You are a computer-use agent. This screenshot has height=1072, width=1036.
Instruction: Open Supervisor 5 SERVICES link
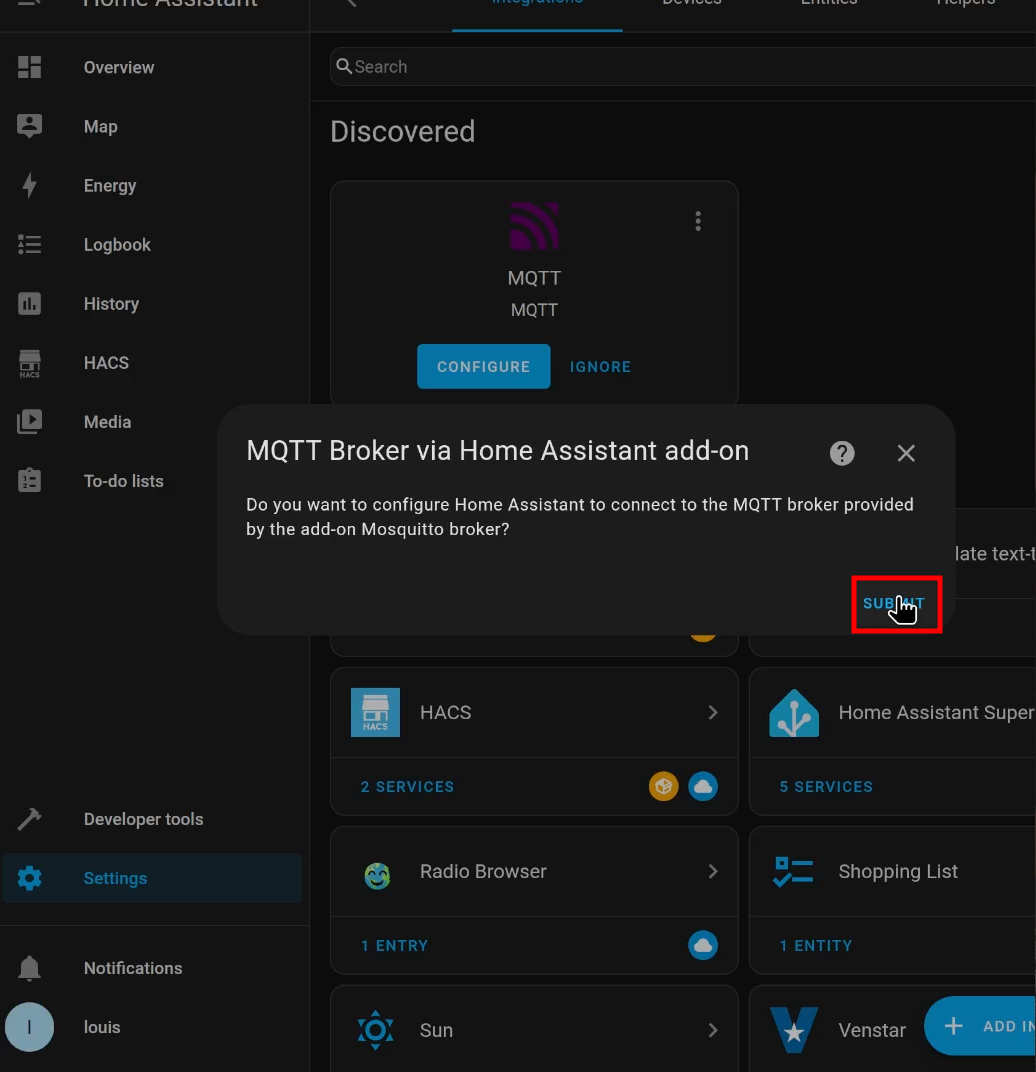[x=826, y=786]
